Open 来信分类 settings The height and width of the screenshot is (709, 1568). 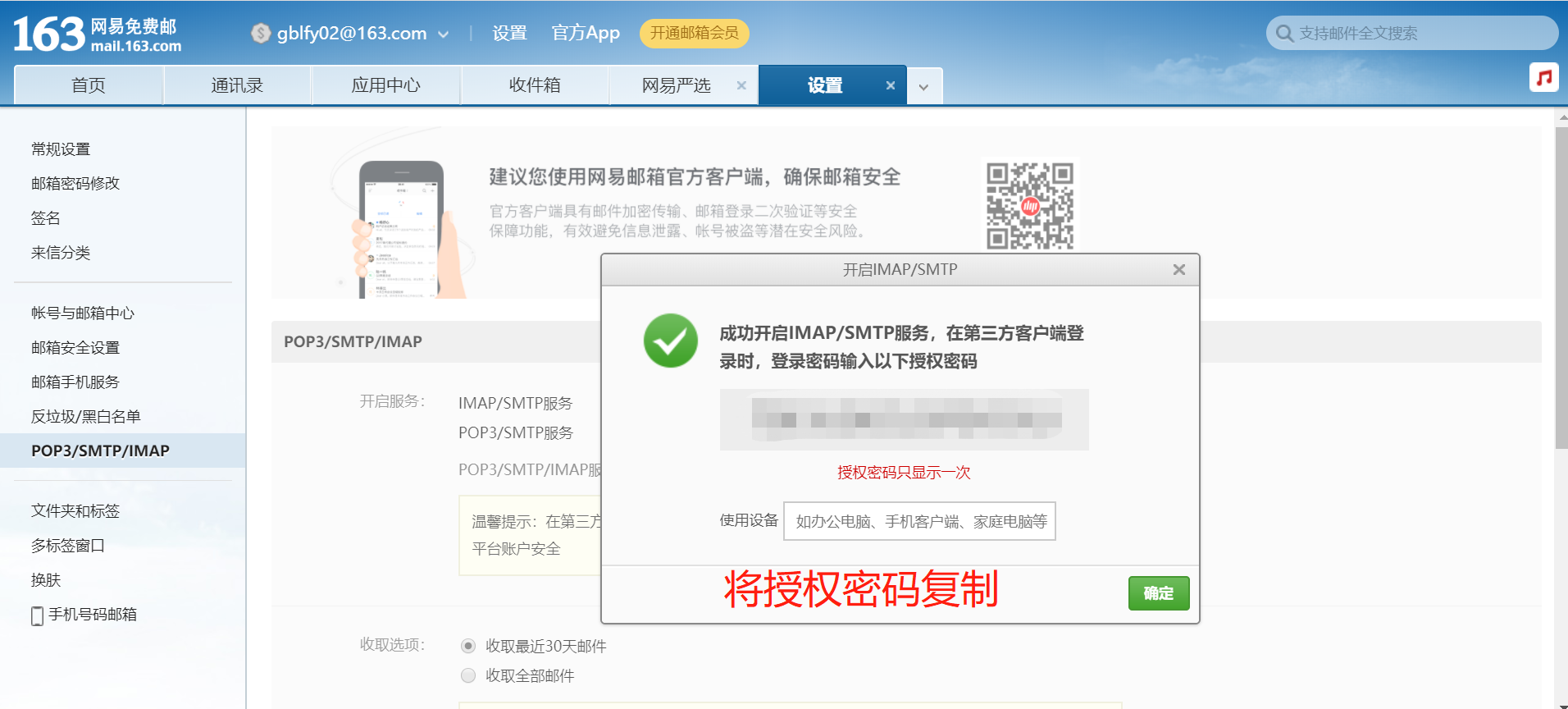tap(61, 253)
